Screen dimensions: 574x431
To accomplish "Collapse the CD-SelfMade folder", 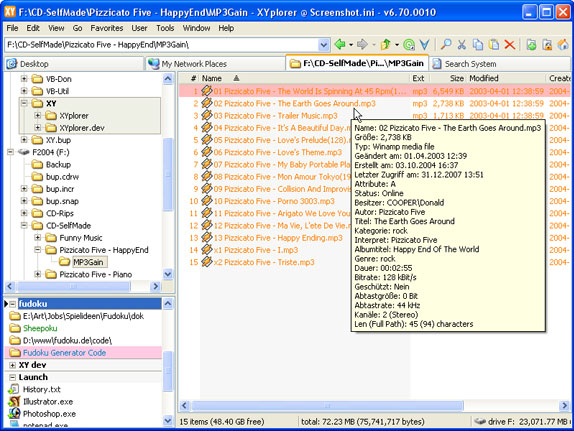I will point(24,226).
